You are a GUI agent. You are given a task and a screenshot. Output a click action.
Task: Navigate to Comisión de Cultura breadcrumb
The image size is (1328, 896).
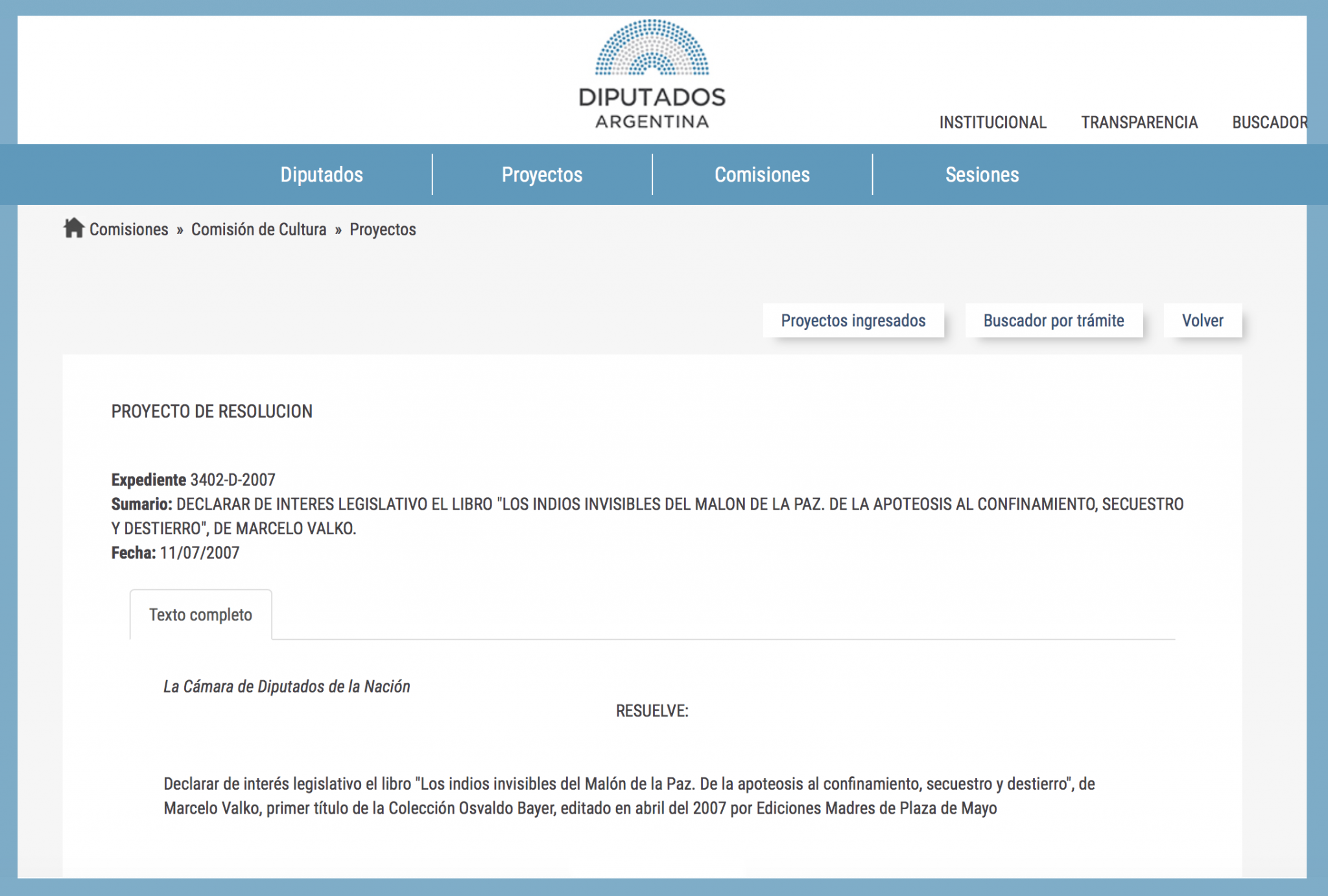259,230
